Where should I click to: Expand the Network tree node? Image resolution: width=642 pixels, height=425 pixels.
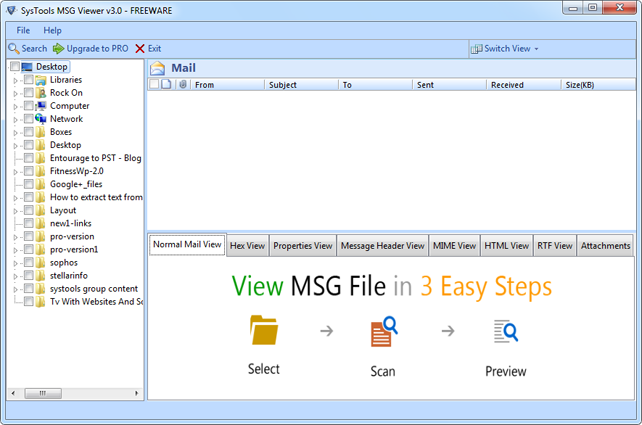pyautogui.click(x=16, y=120)
